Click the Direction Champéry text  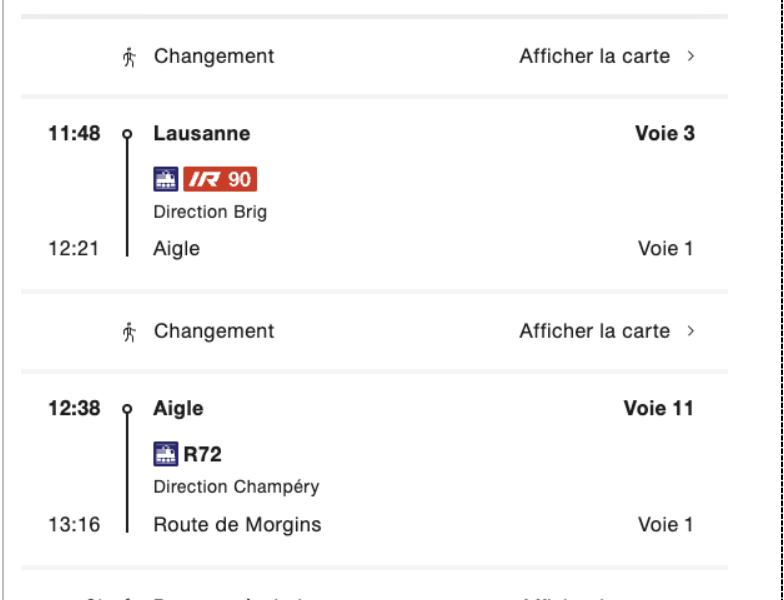[236, 487]
